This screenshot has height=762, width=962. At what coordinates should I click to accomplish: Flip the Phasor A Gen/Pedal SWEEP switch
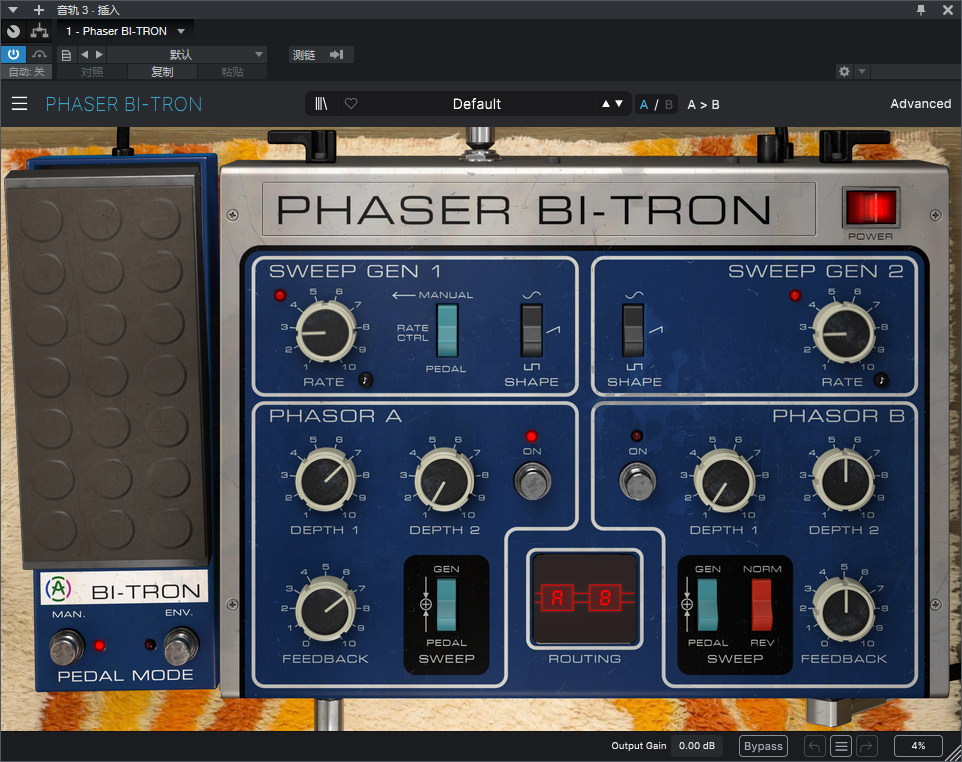[447, 605]
